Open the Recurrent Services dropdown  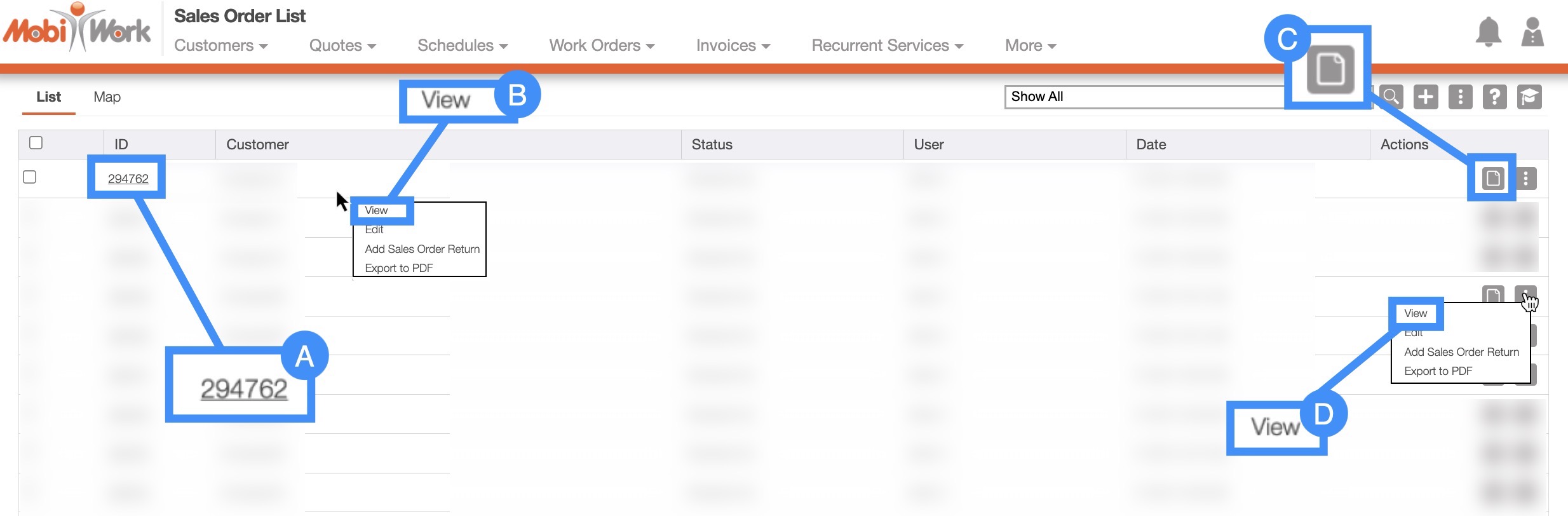pos(887,46)
